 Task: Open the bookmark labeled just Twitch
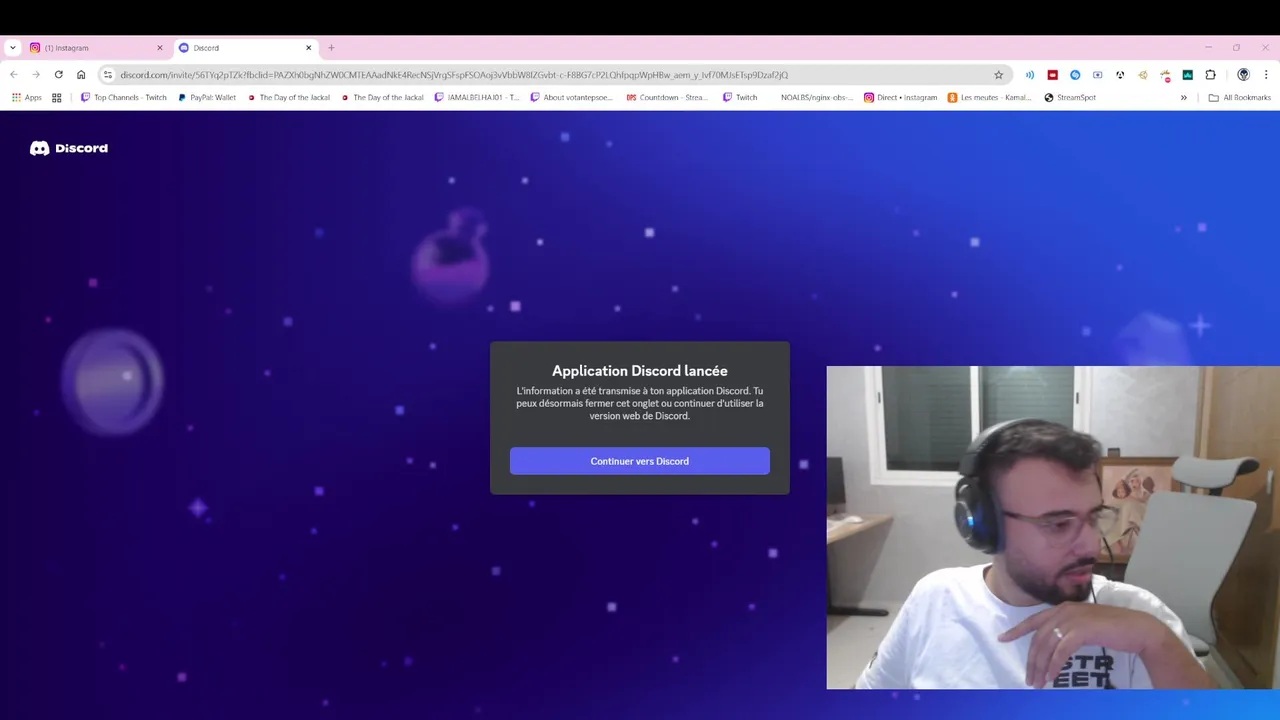pyautogui.click(x=740, y=98)
